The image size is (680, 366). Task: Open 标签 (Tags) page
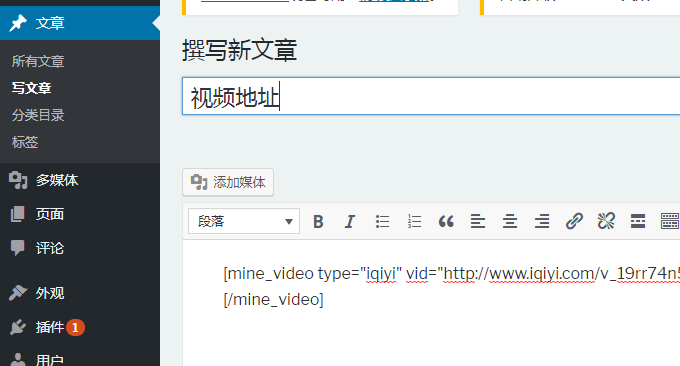point(25,142)
